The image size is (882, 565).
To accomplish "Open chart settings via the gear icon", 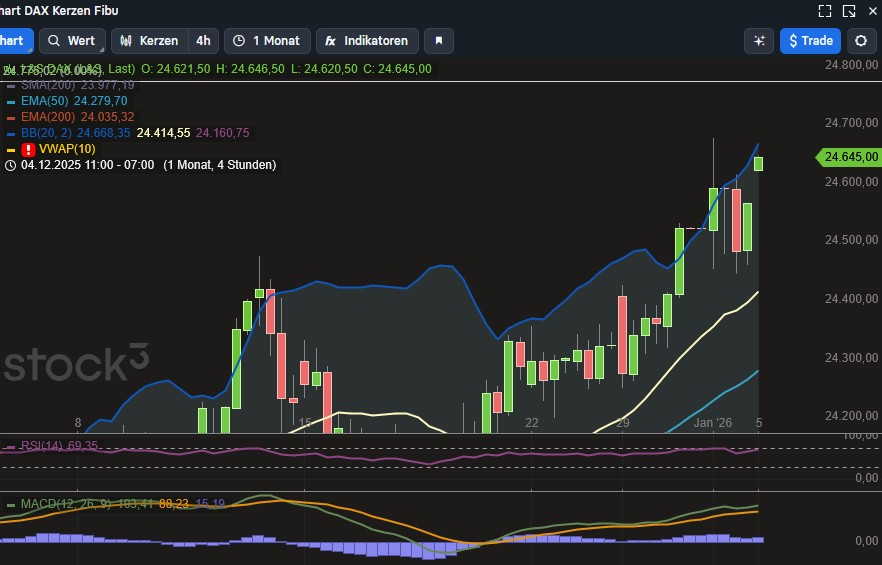I will click(x=861, y=41).
